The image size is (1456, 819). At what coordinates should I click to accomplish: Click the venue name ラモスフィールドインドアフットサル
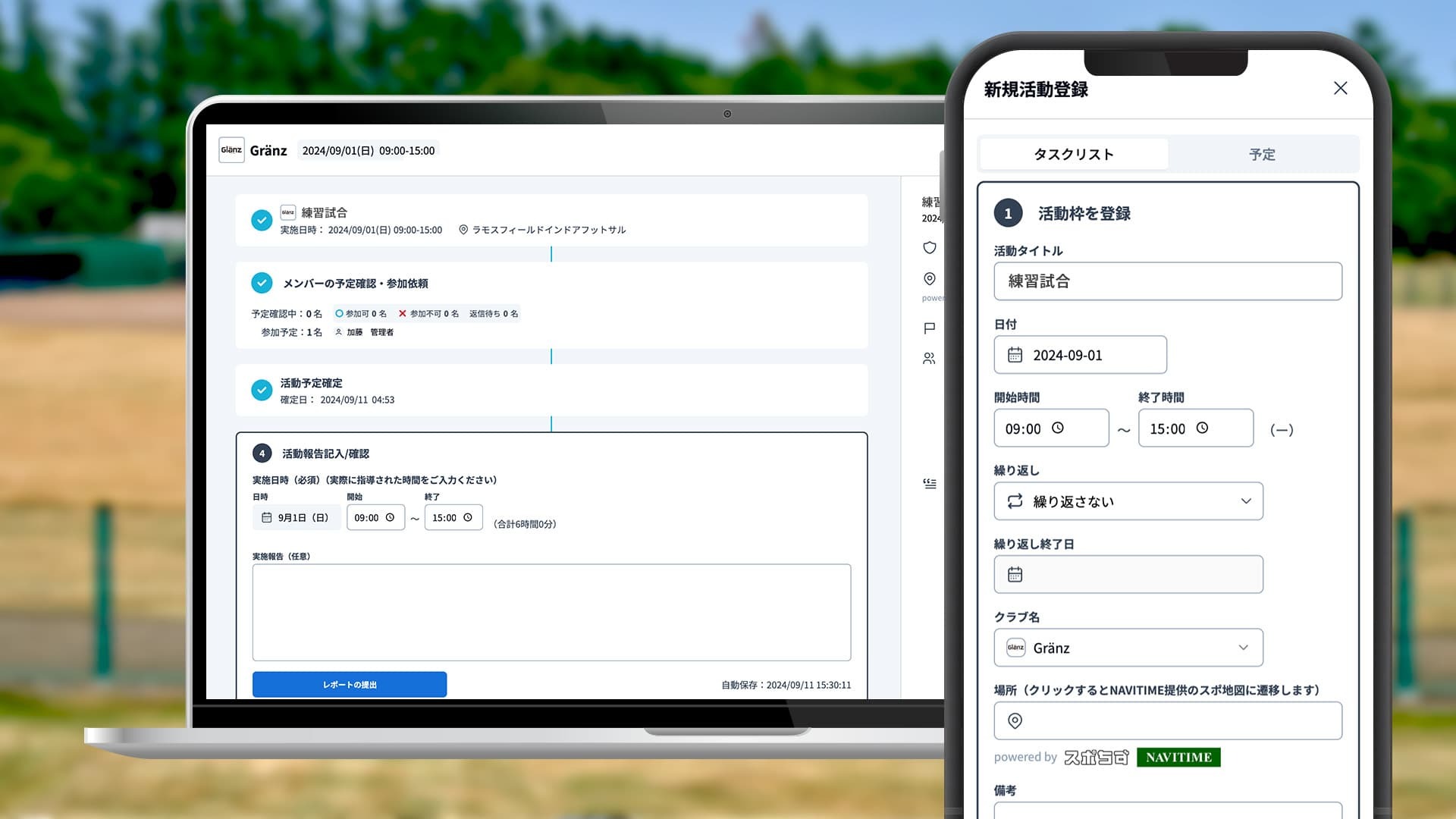pos(549,230)
